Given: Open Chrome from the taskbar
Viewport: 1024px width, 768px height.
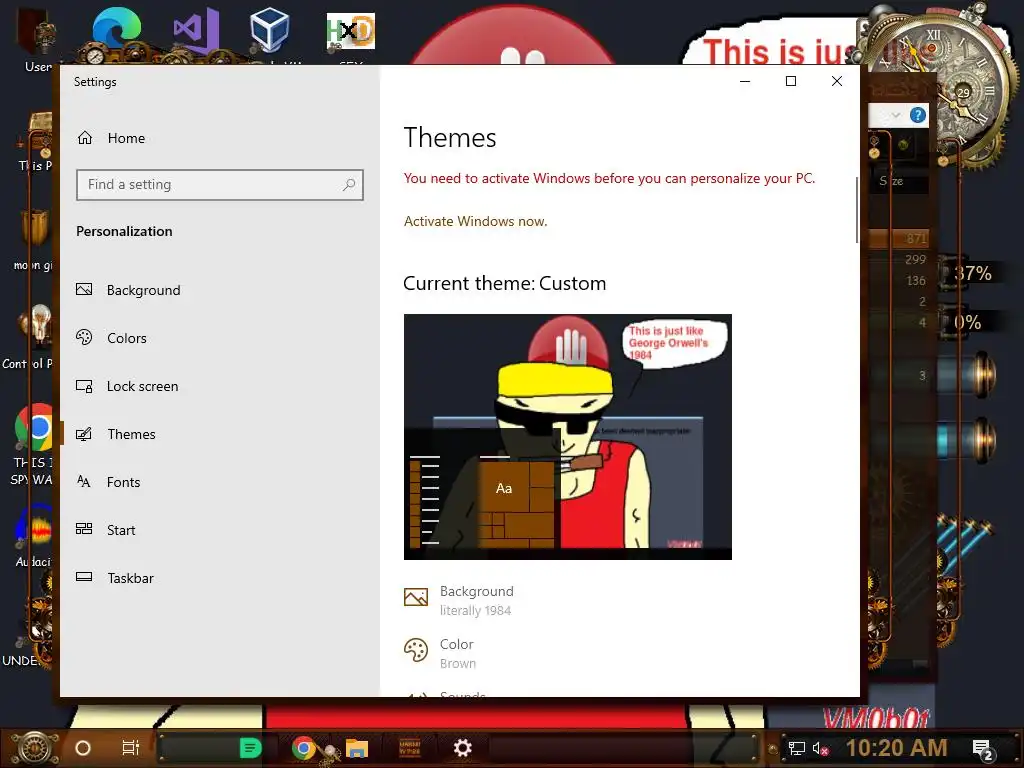Looking at the screenshot, I should 304,748.
